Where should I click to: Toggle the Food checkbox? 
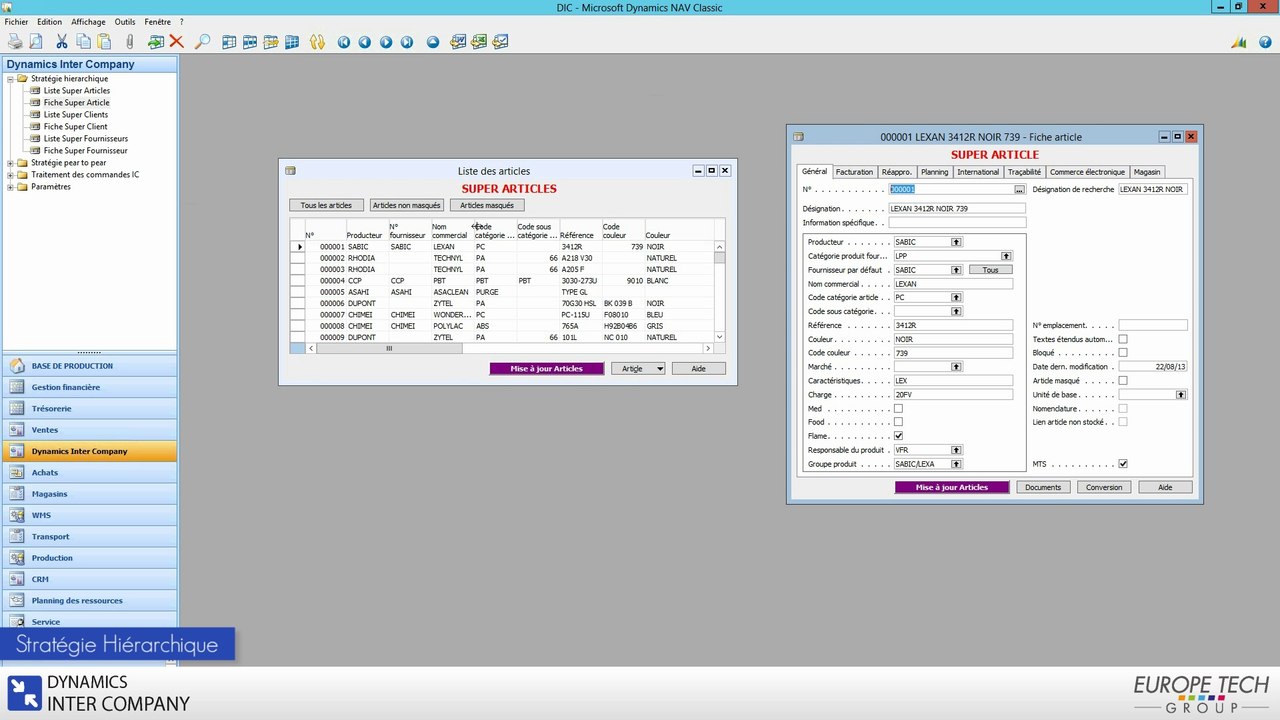pyautogui.click(x=898, y=422)
